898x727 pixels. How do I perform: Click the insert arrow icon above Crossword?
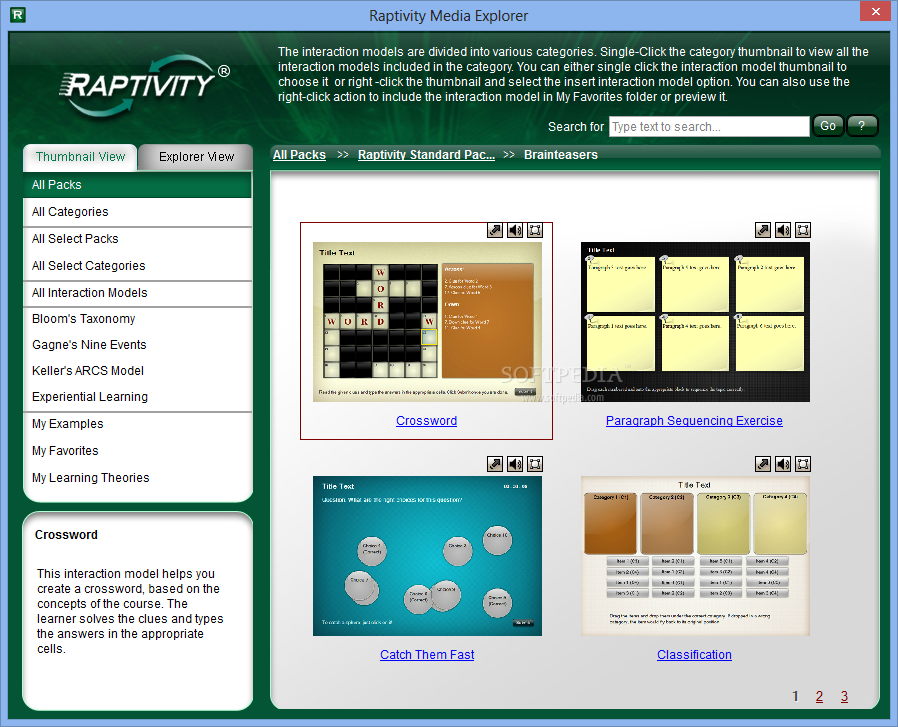[495, 230]
